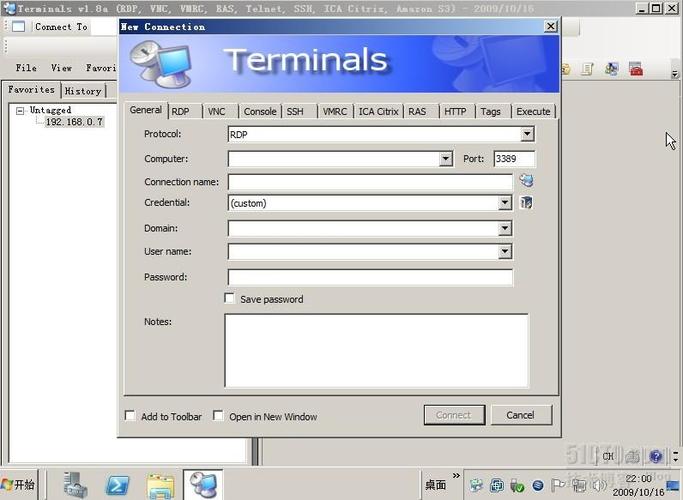Expand the Computer combo box arrow

coord(446,159)
